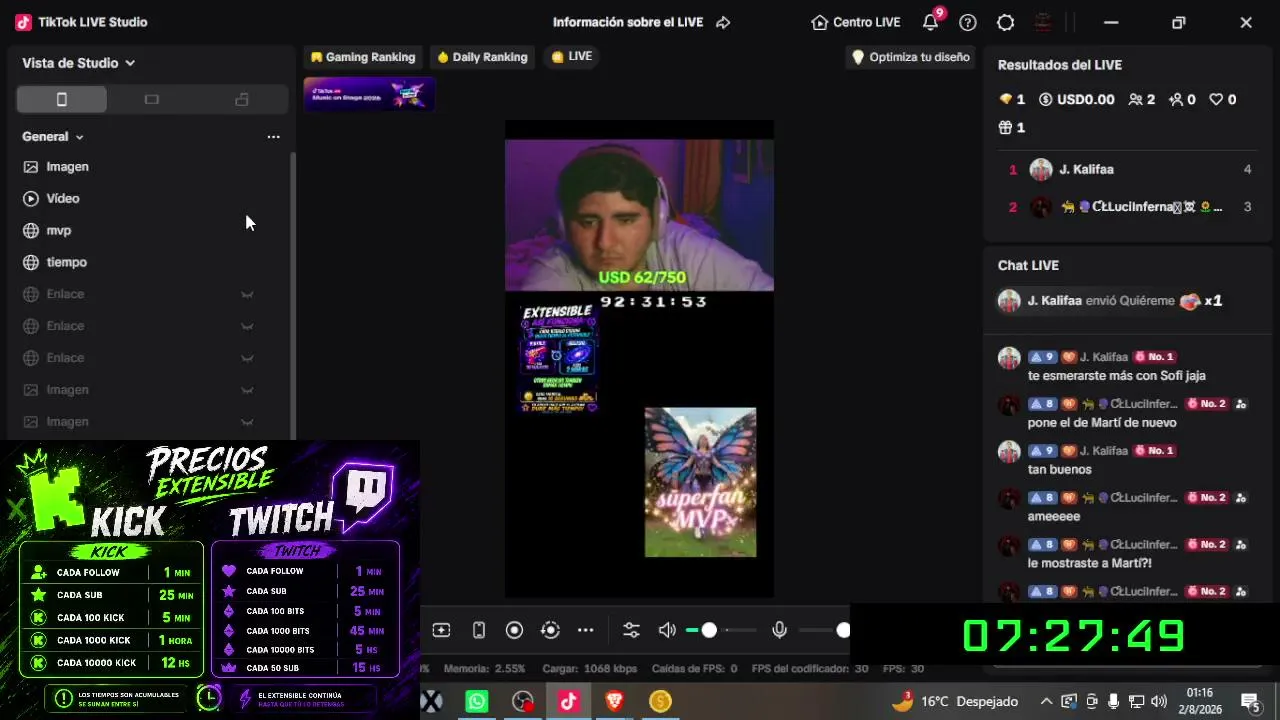
Task: Select the landscape layout view
Action: [x=152, y=99]
